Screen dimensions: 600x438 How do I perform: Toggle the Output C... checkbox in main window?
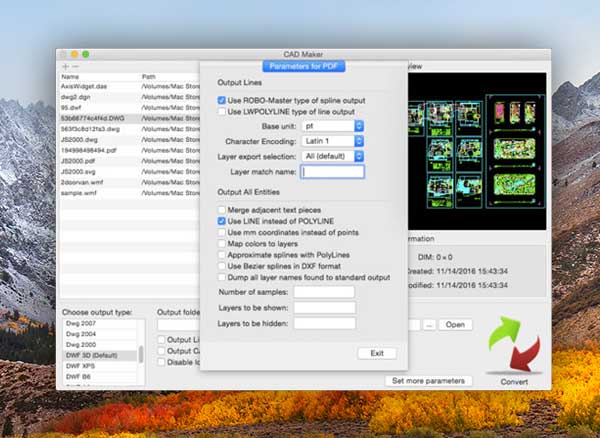[161, 351]
